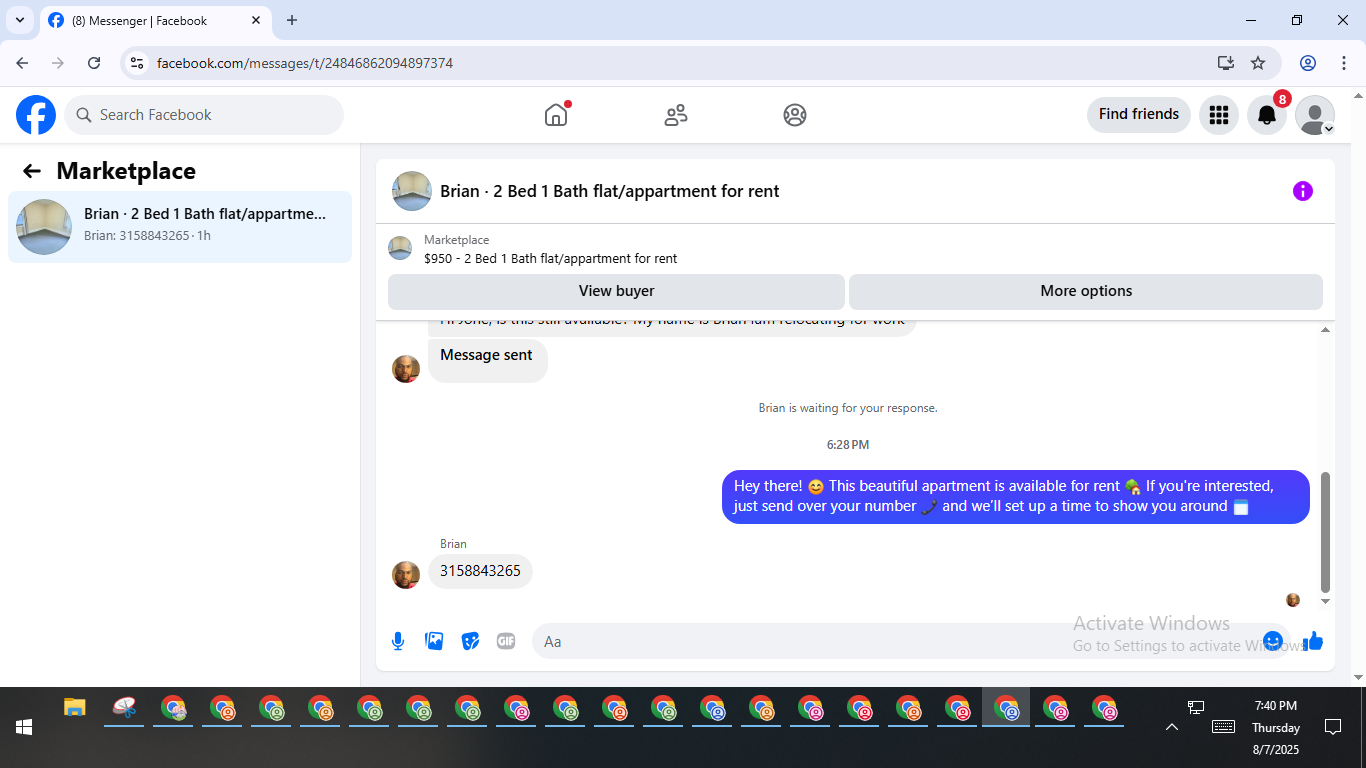Click the voice clip microphone icon
This screenshot has height=768, width=1366.
pyautogui.click(x=398, y=641)
